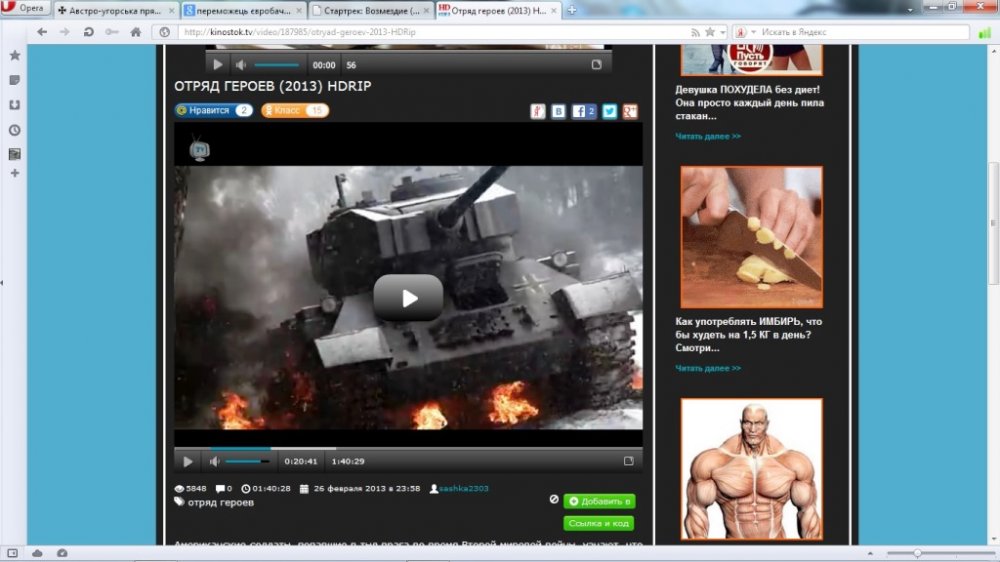Open Opera Turbo status icon

(x=62, y=553)
